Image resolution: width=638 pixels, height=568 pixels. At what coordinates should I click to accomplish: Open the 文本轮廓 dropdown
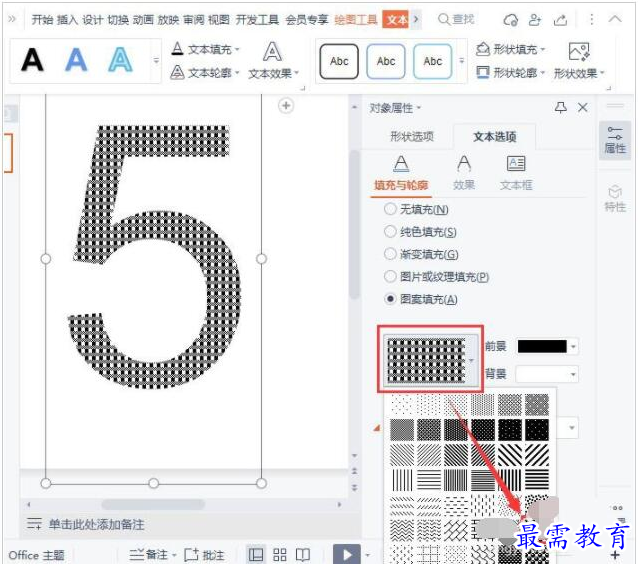(x=205, y=73)
